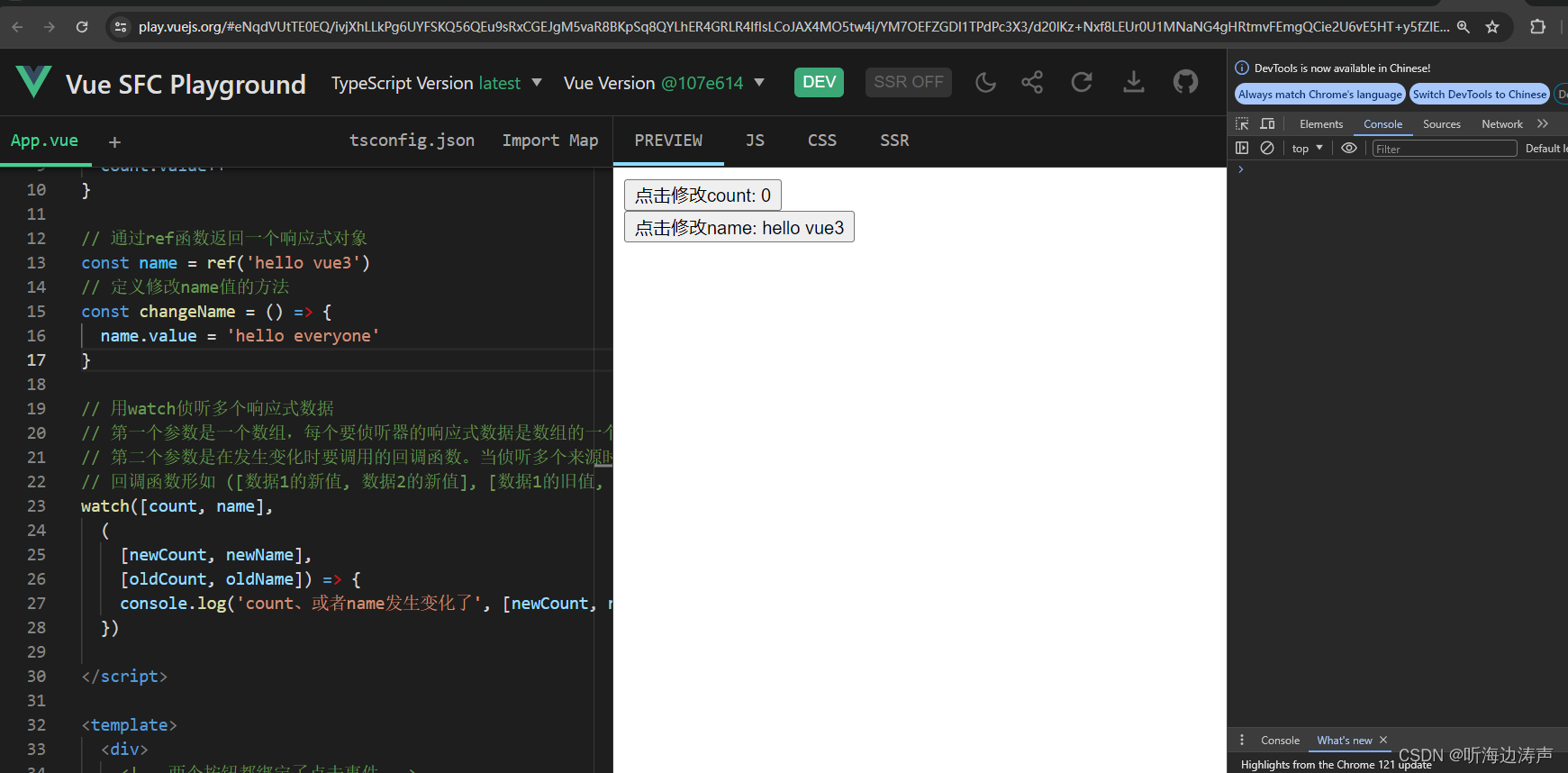Screen dimensions: 1568x773
Task: Open DevTools Console tab
Action: click(x=1382, y=124)
